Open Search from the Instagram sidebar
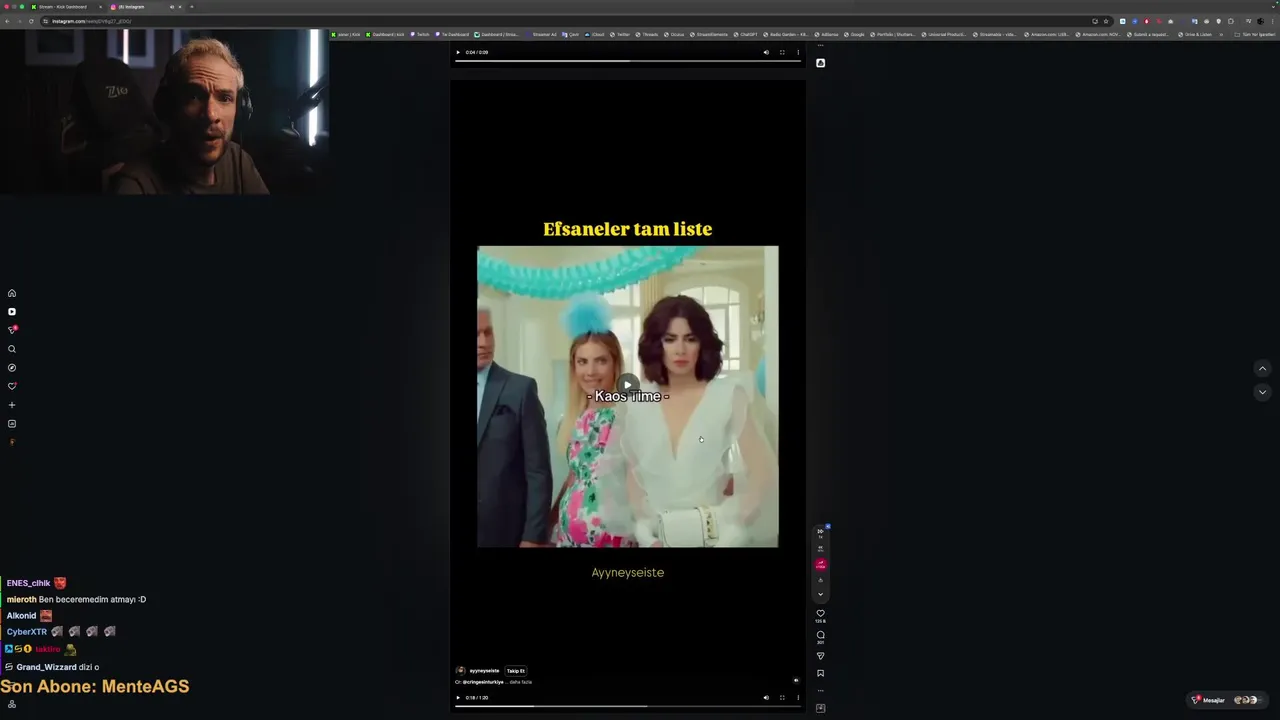 (x=12, y=349)
